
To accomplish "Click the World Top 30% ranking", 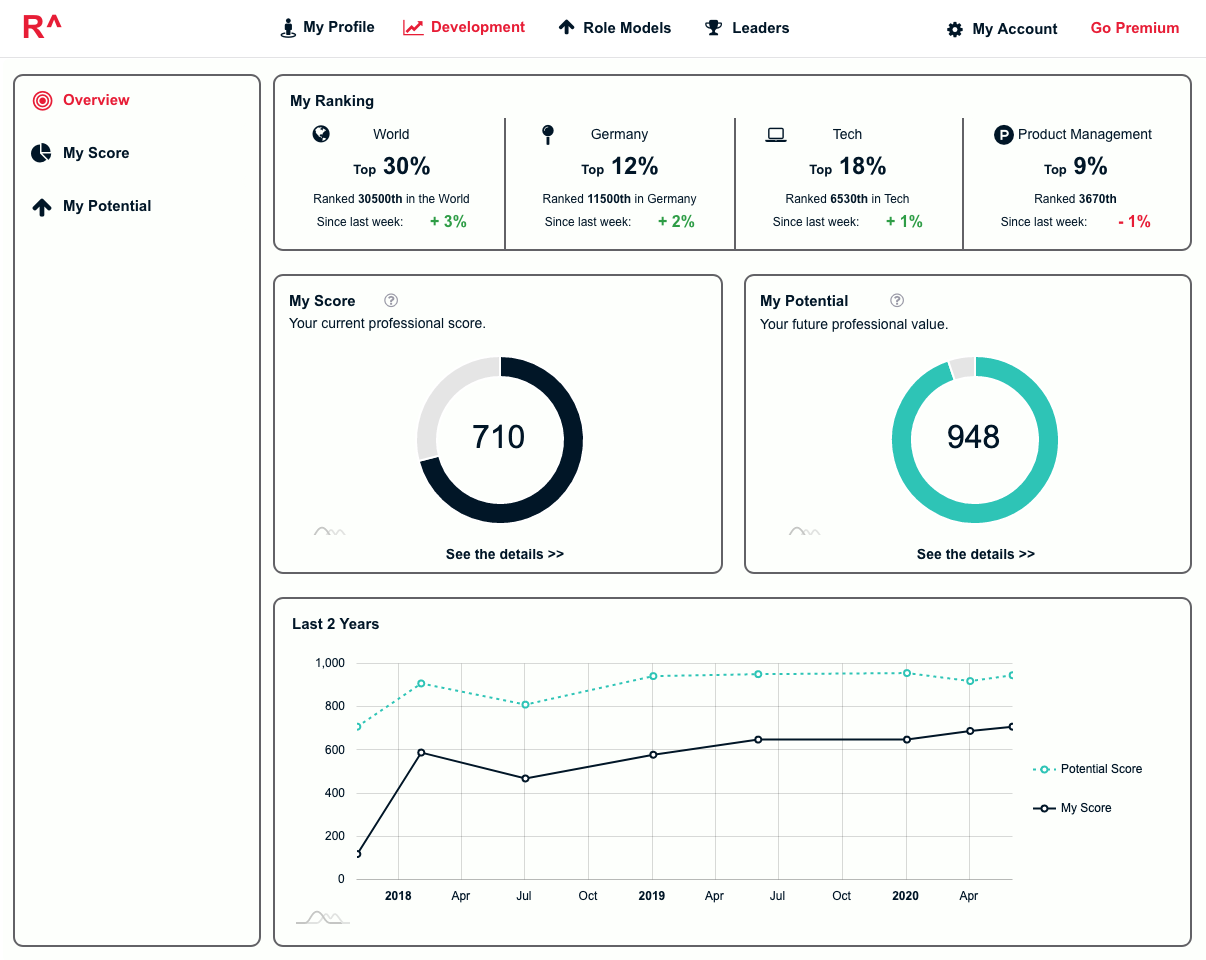I will [x=391, y=167].
